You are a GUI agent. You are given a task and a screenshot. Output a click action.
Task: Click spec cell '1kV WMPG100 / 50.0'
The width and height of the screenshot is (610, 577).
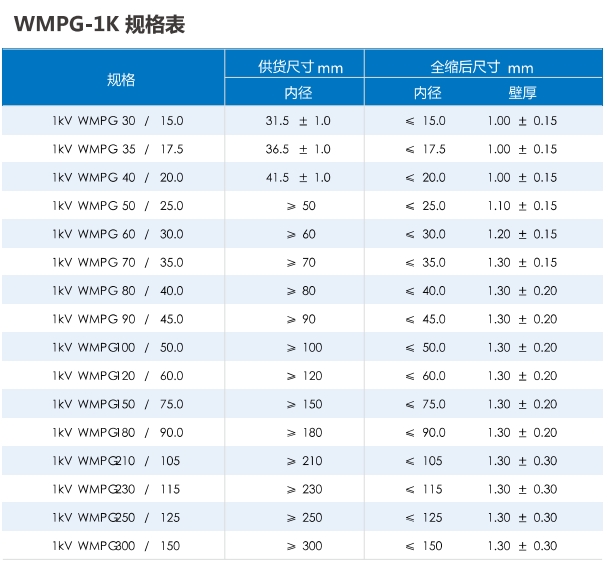pos(118,347)
